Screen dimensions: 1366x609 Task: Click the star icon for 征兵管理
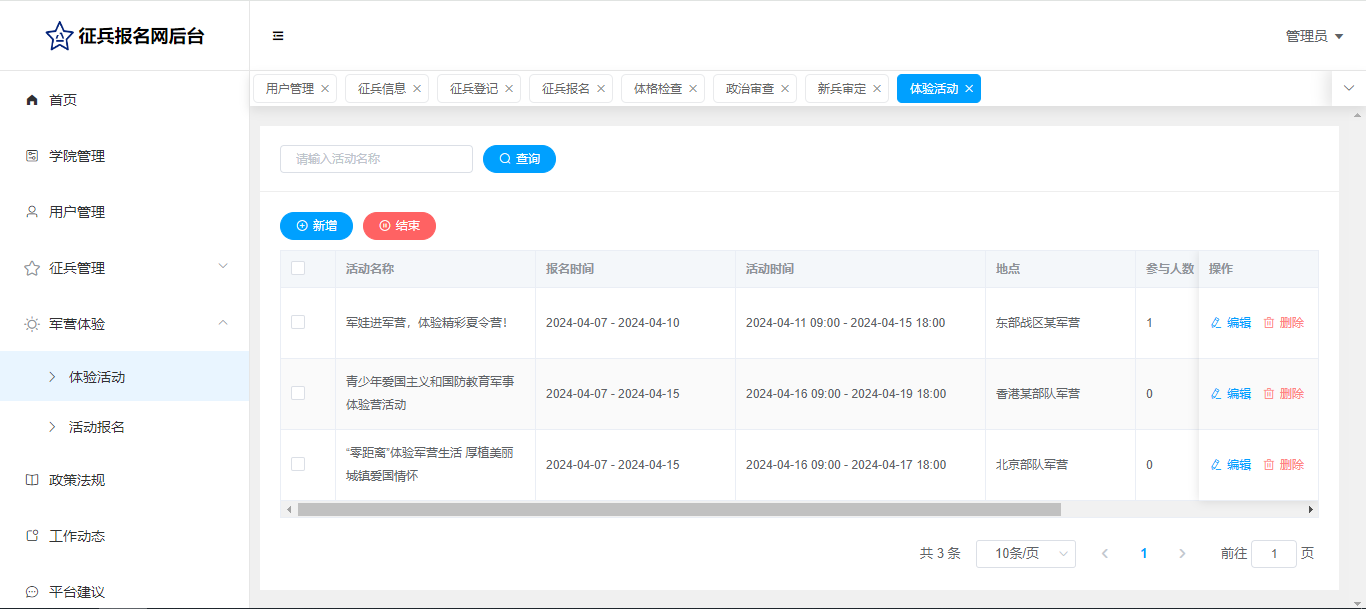[x=32, y=268]
